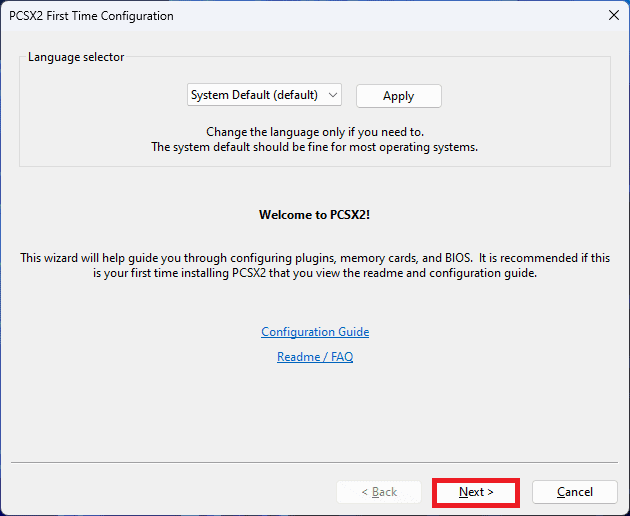This screenshot has width=630, height=516.
Task: Expand the language dropdown chevron arrow
Action: click(333, 95)
